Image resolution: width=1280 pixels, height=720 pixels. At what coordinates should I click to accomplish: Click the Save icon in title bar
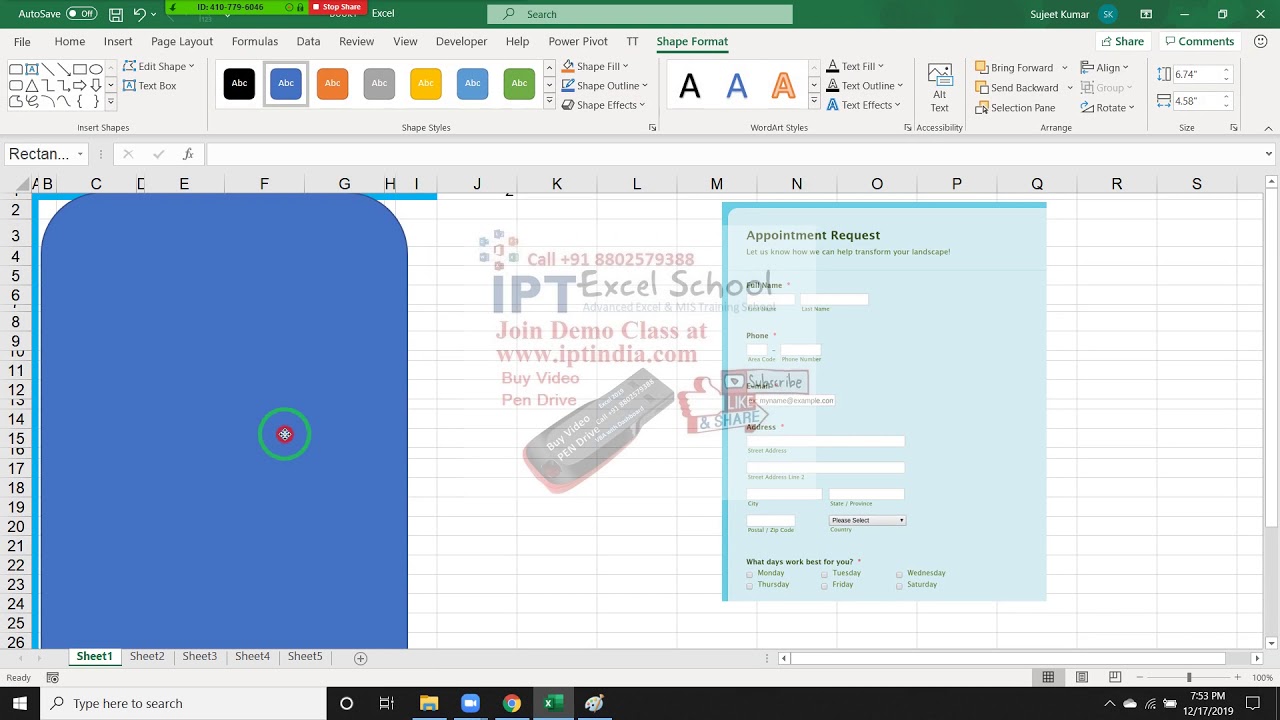click(116, 14)
